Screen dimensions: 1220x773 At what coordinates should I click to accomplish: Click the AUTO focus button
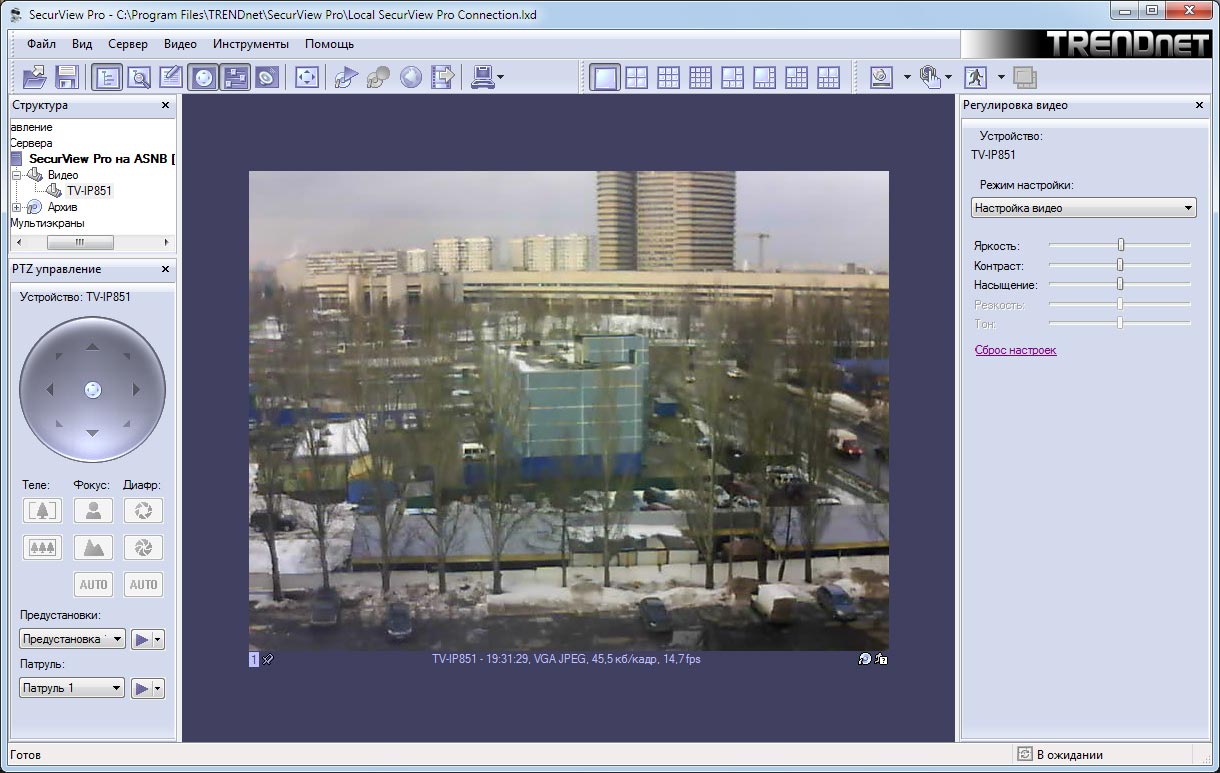click(x=93, y=584)
